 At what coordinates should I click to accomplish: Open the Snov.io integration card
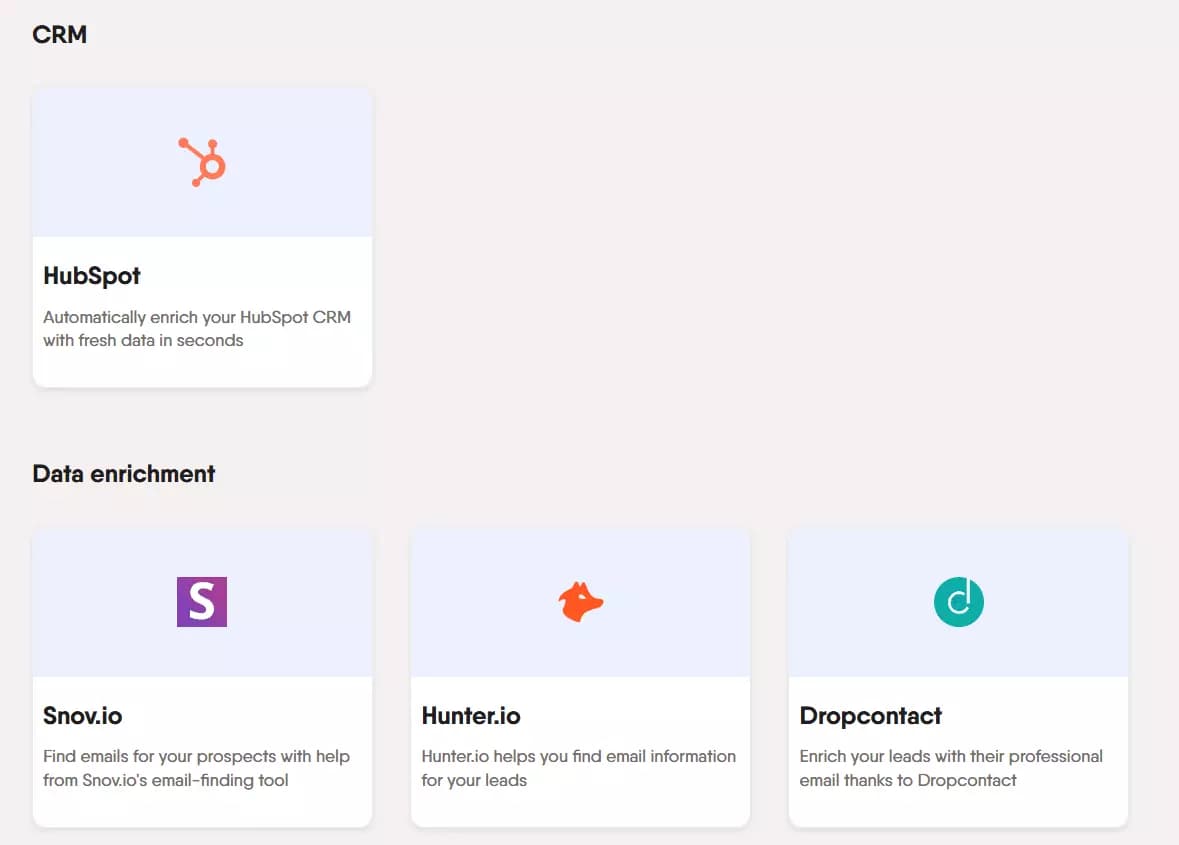click(x=202, y=675)
